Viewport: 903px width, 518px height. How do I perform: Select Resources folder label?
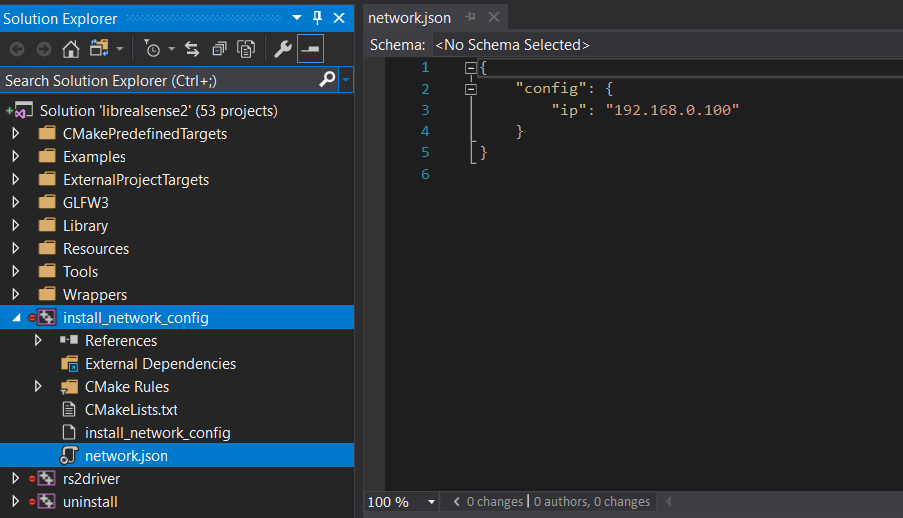coord(96,249)
